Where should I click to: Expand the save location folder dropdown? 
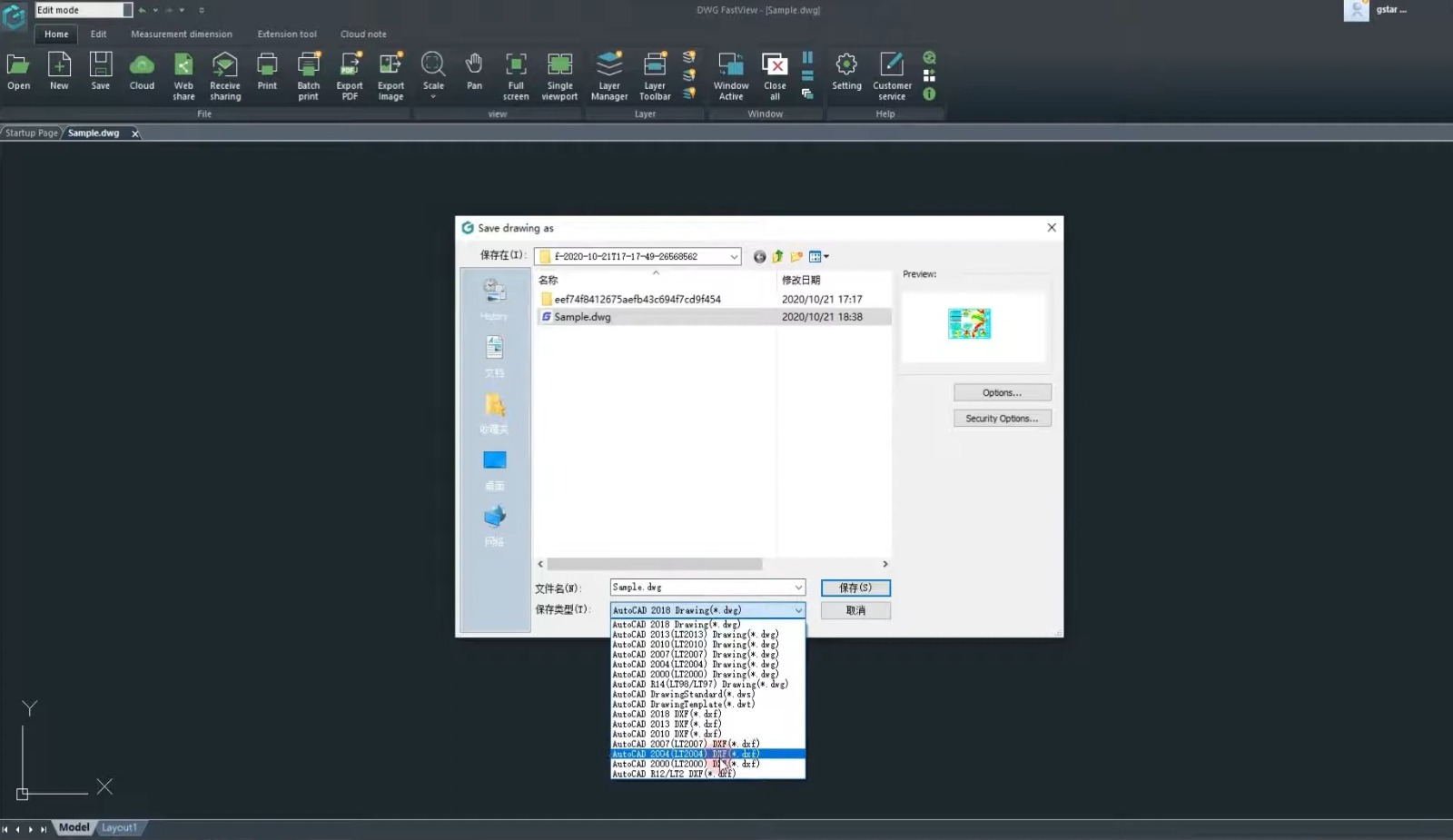click(734, 257)
